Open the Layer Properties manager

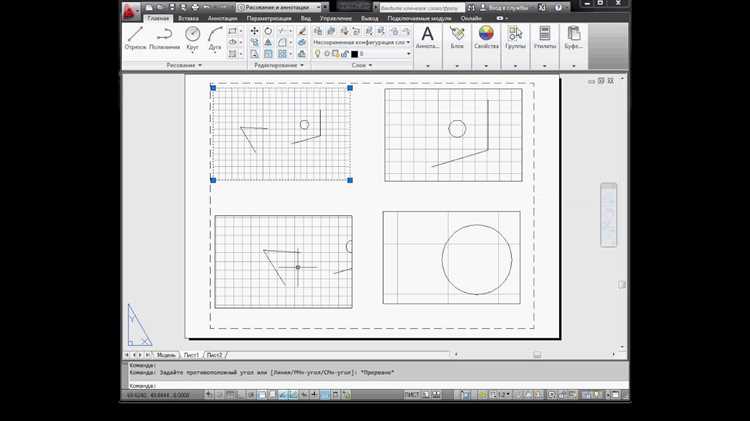coord(318,31)
